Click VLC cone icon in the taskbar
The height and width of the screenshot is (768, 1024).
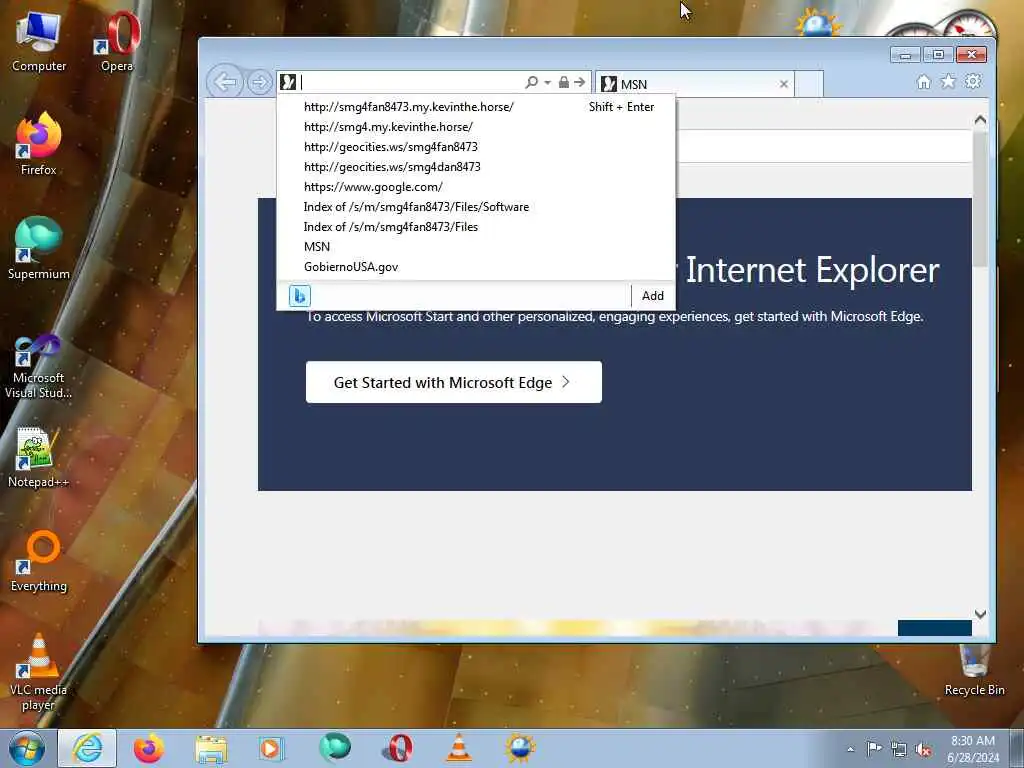click(458, 748)
